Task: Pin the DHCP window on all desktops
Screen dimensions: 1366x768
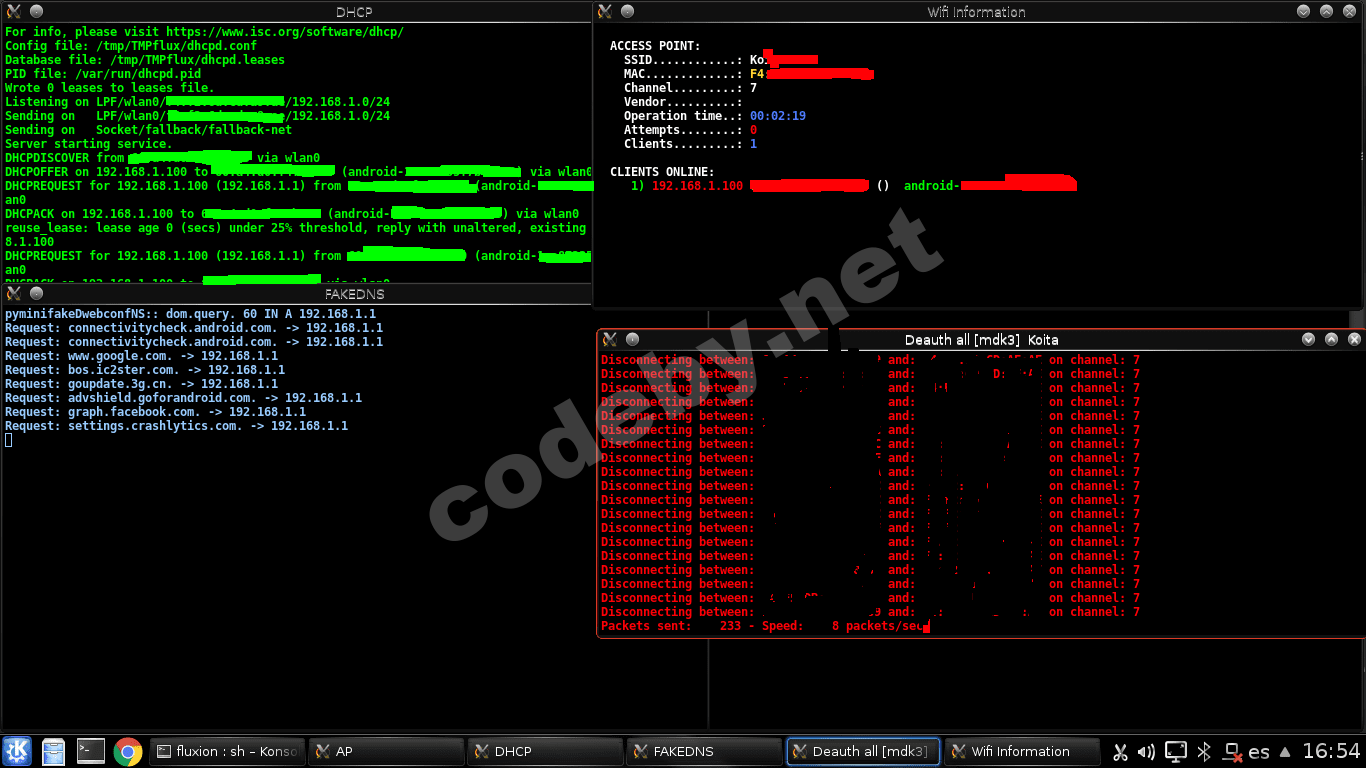Action: [x=37, y=12]
